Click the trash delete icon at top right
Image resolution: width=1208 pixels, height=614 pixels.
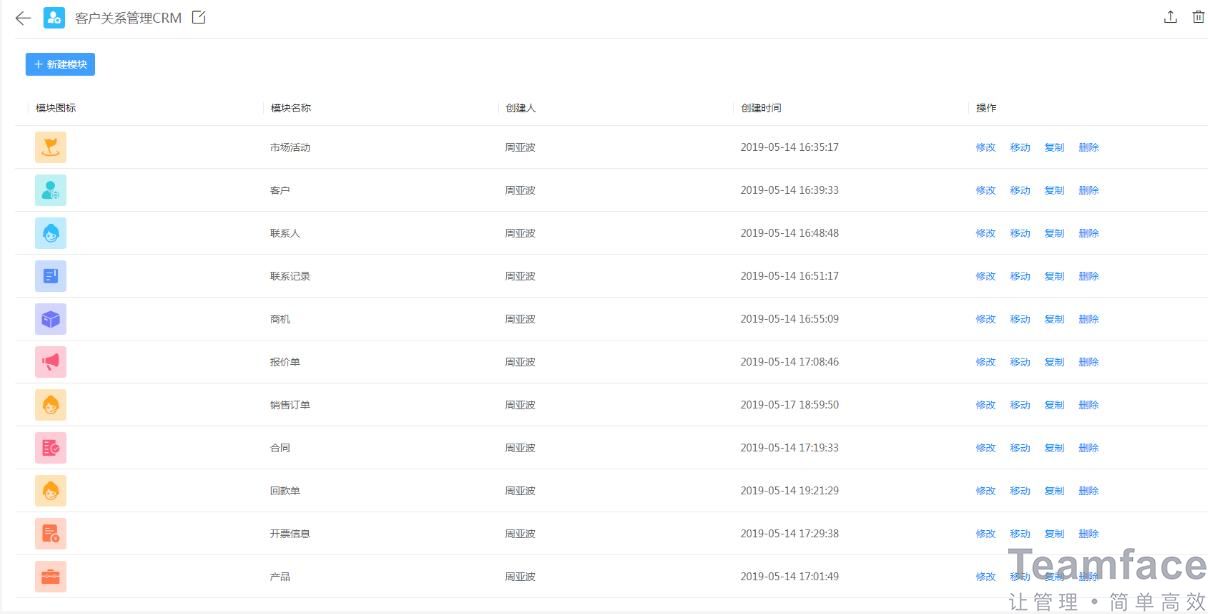pyautogui.click(x=1198, y=17)
